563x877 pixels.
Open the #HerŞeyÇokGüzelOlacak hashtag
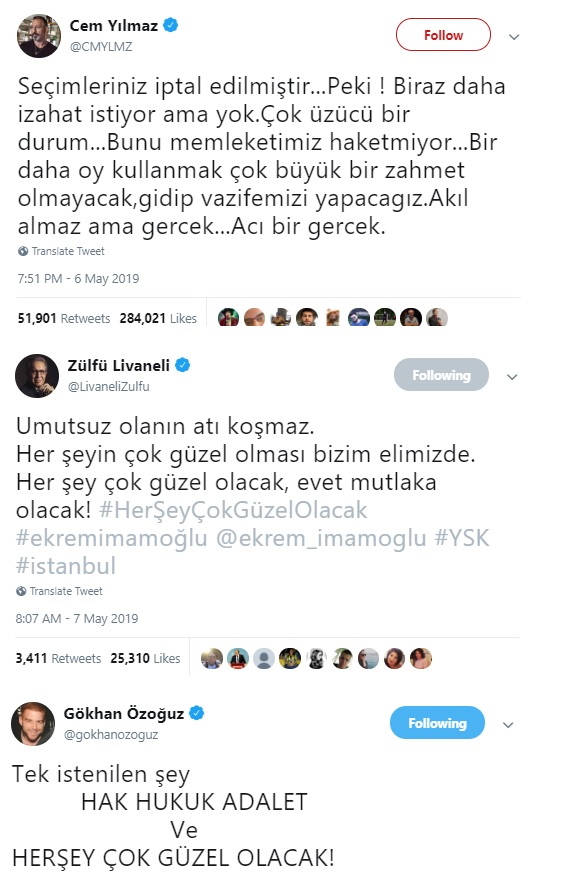[x=233, y=510]
